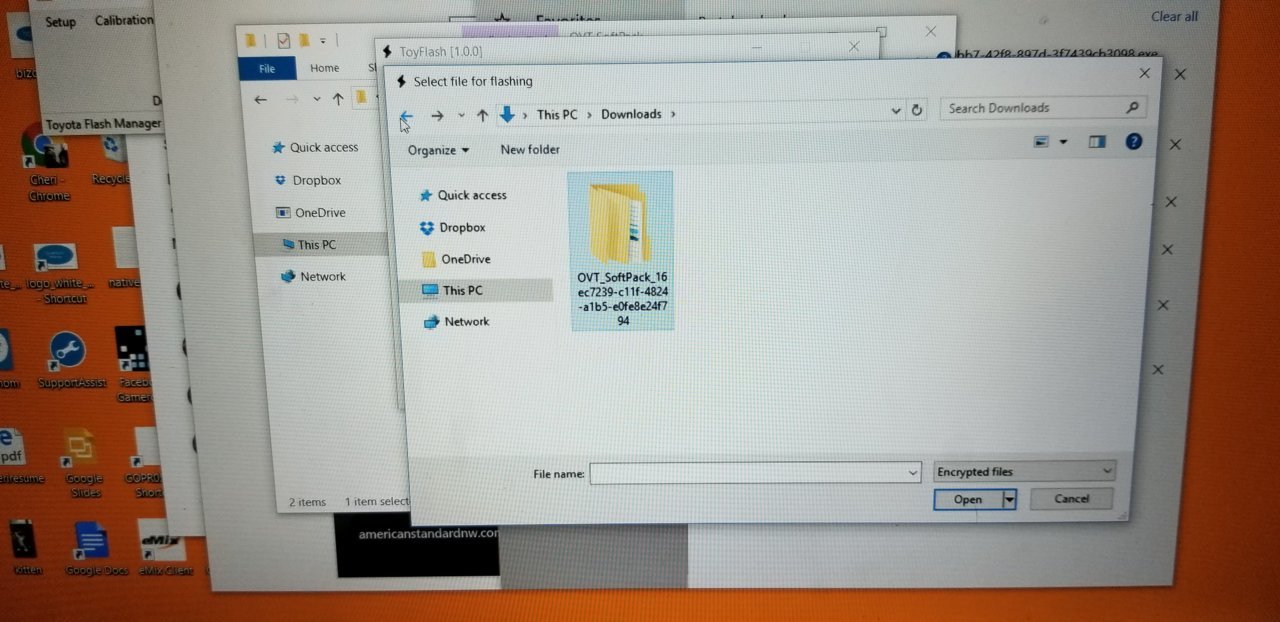Open the File tab in File Explorer

[x=267, y=68]
